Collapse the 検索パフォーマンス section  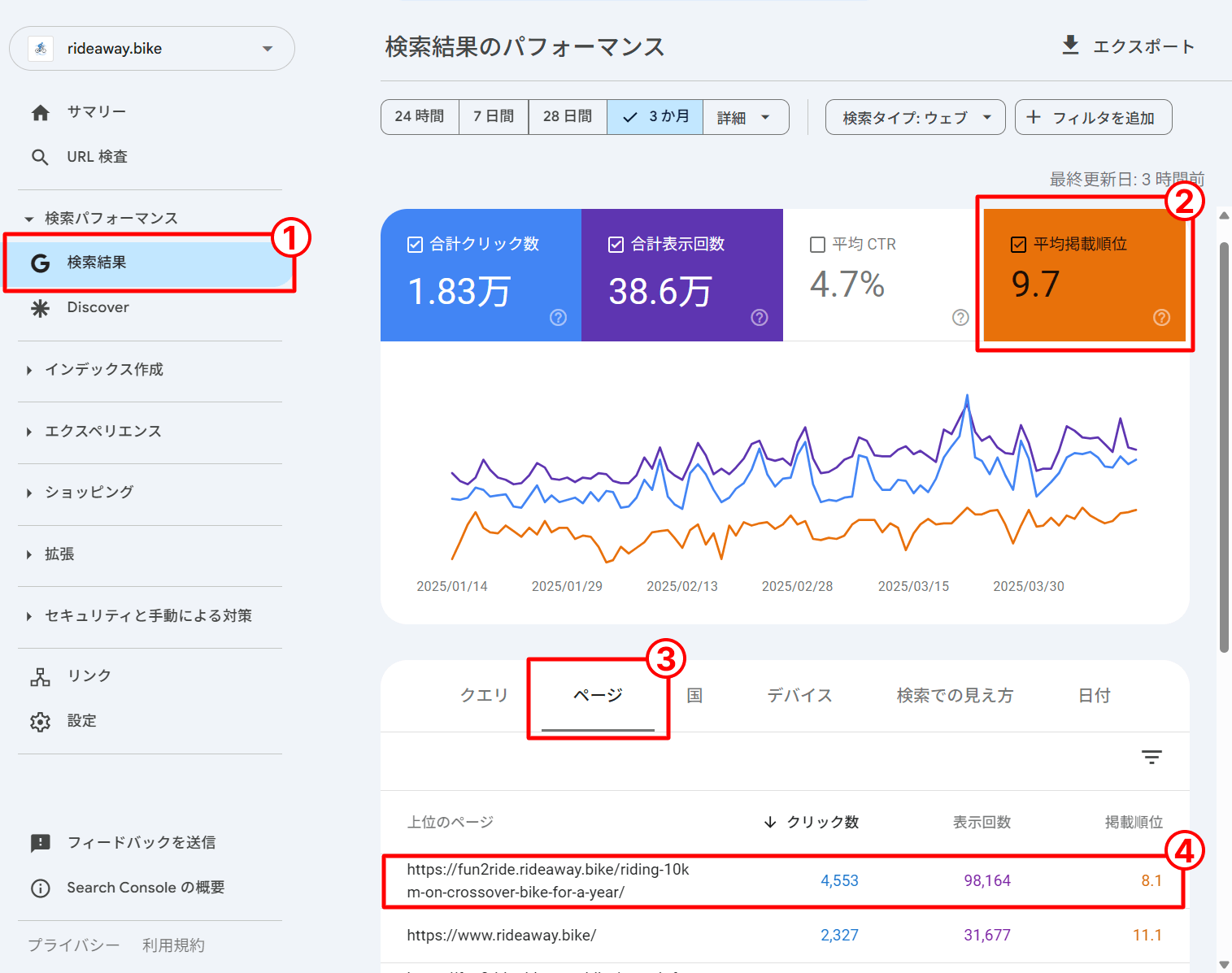(x=29, y=219)
